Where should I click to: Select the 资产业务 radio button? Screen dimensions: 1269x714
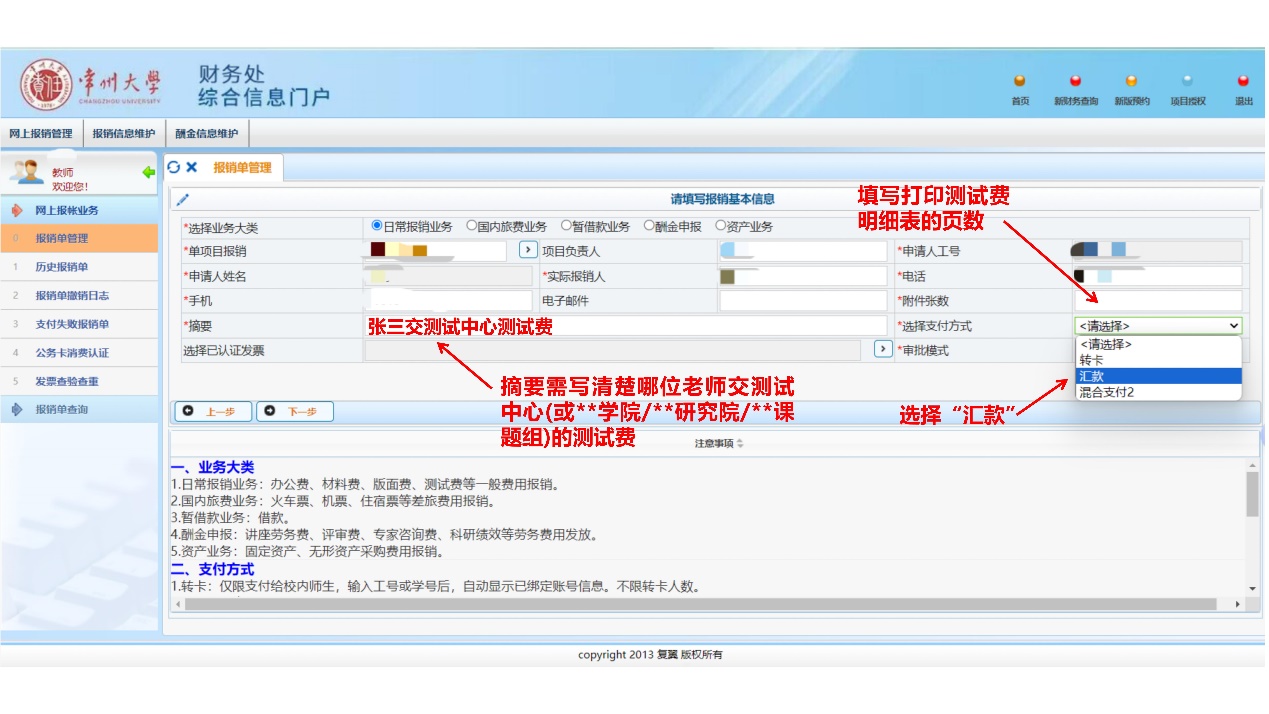[x=720, y=226]
